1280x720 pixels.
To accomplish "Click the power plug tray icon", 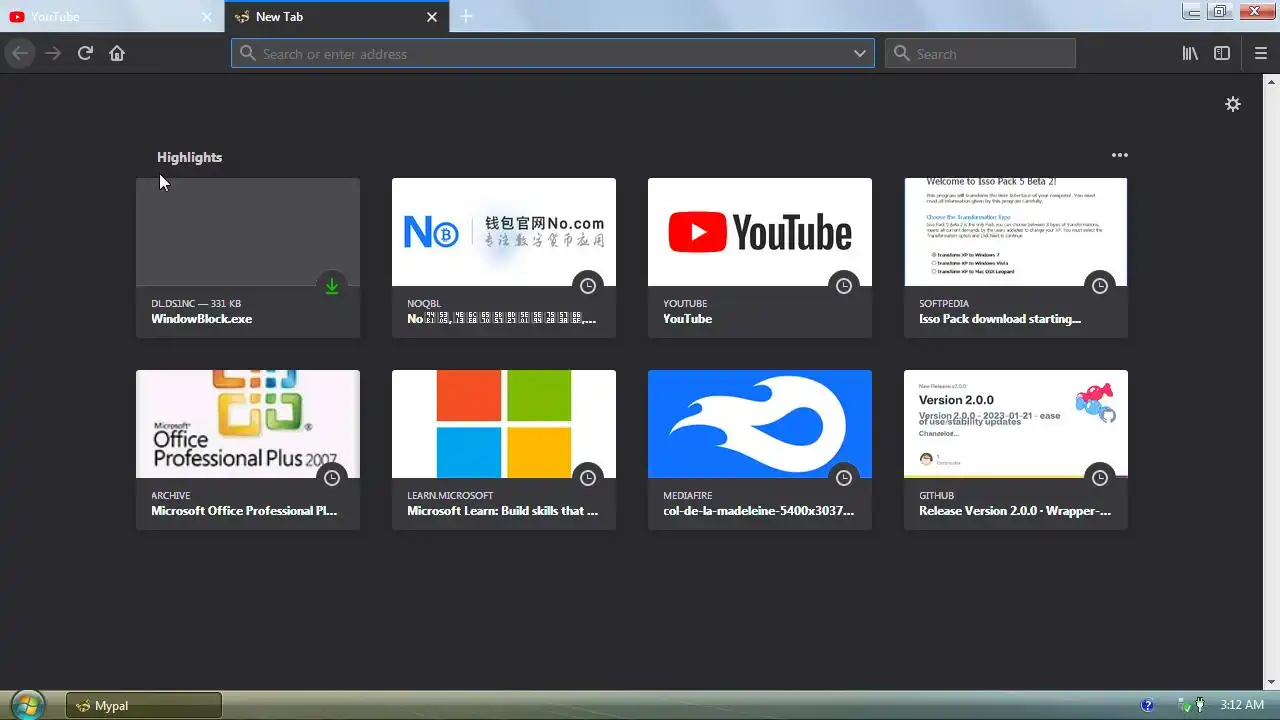I will pyautogui.click(x=1199, y=705).
